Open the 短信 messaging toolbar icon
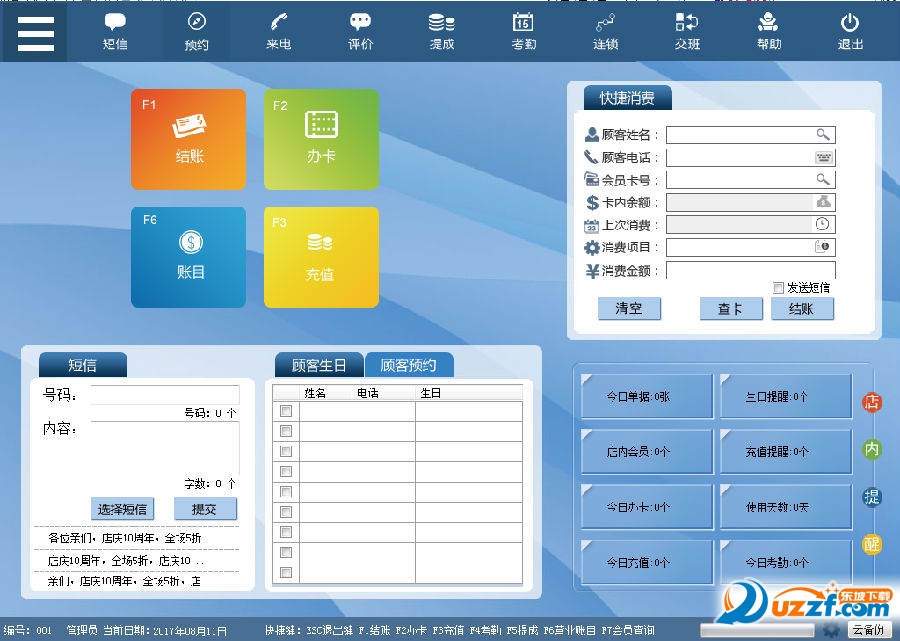 [115, 31]
